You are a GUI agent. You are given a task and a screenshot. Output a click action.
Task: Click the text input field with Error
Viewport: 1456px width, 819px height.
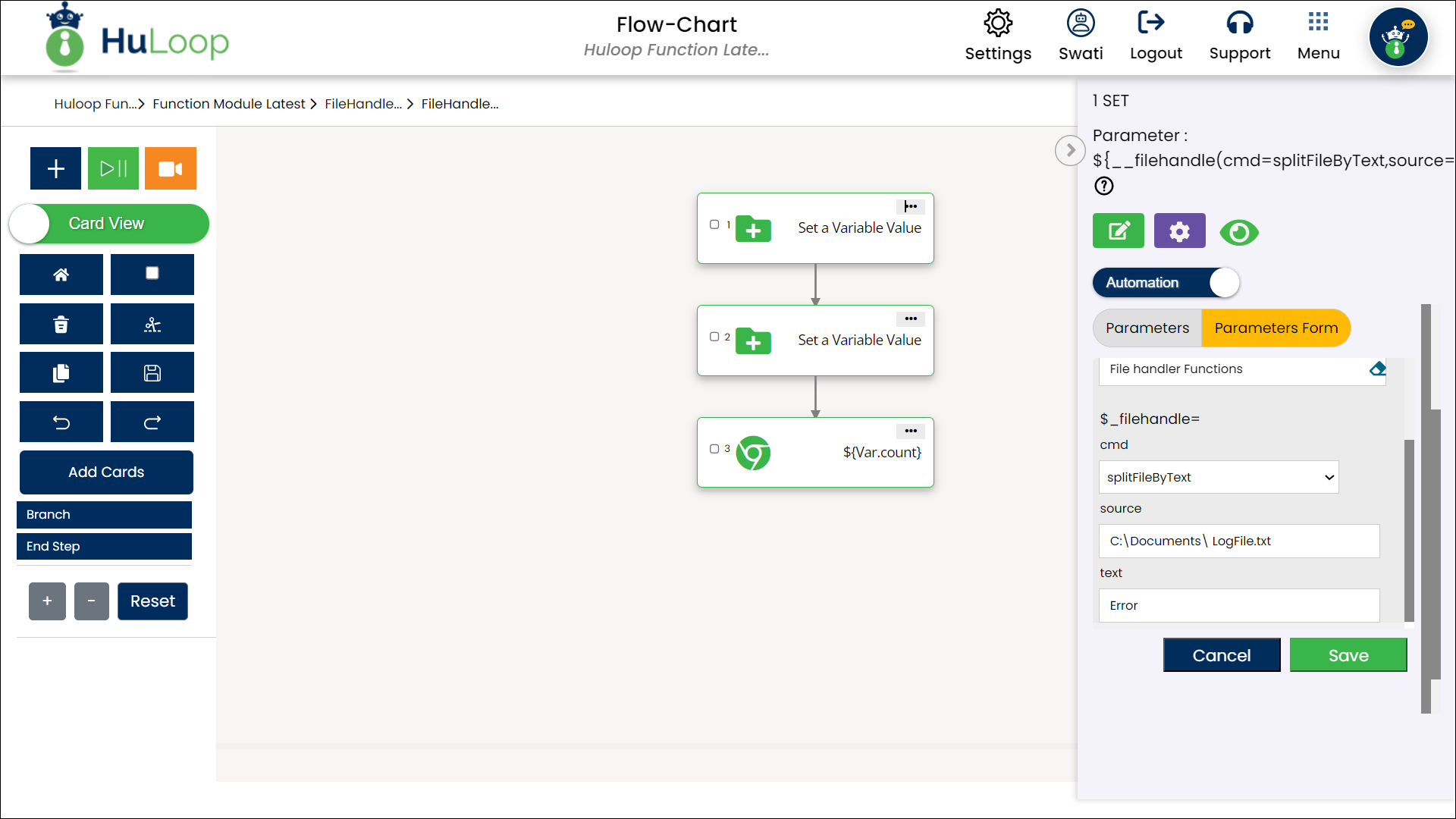pos(1239,606)
